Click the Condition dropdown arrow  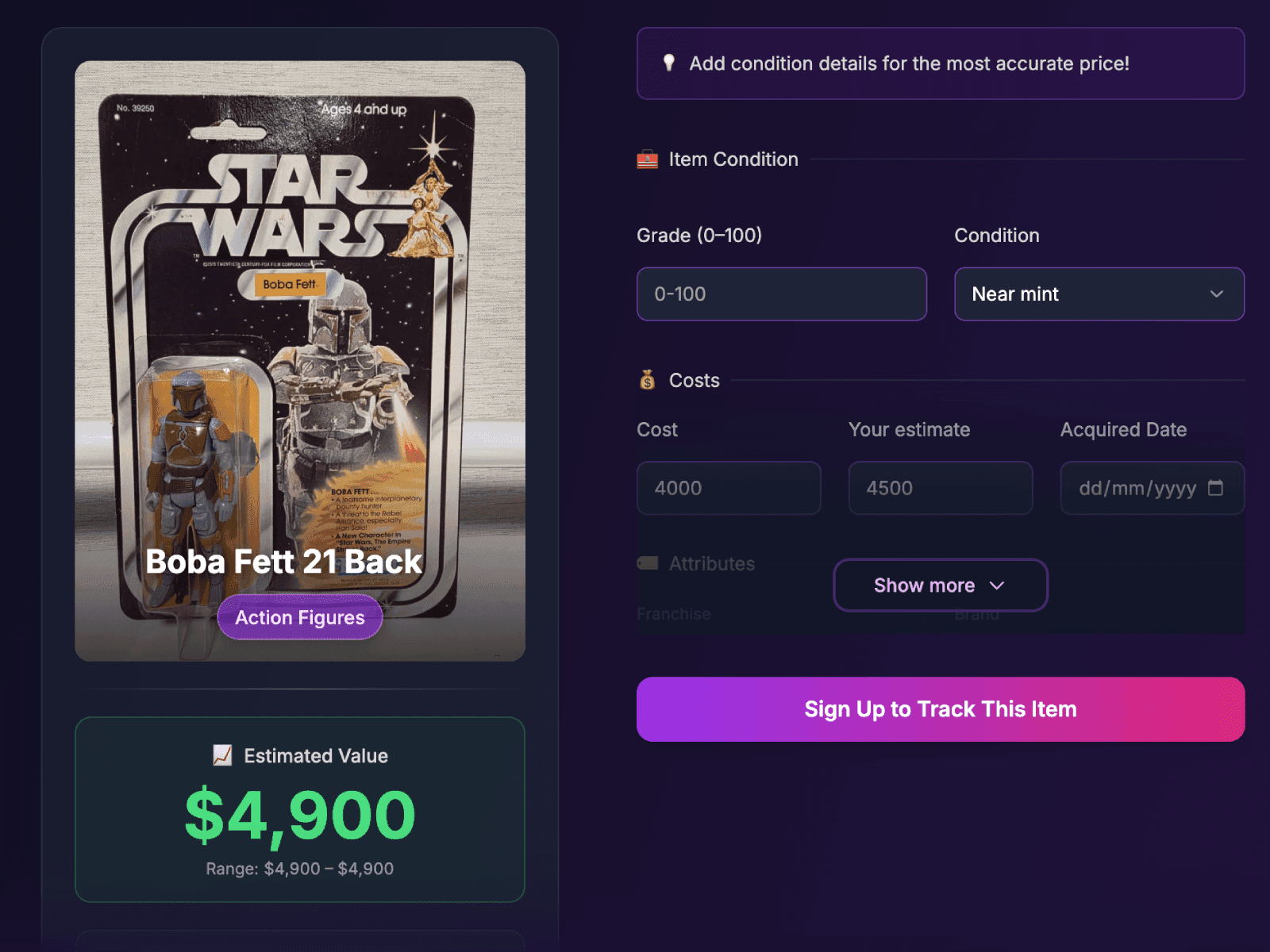click(x=1216, y=294)
